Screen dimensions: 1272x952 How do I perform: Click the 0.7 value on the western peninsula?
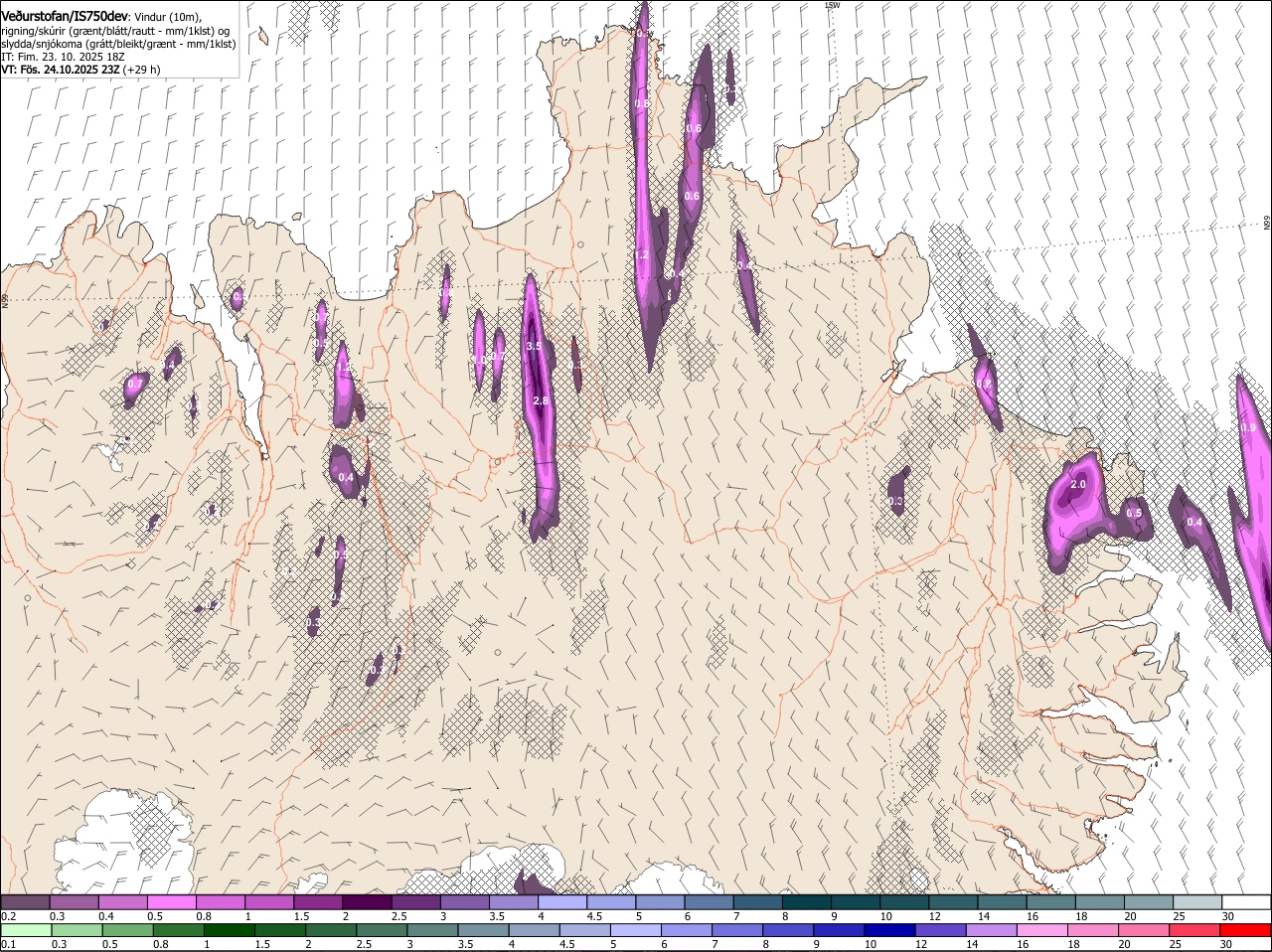[x=135, y=384]
